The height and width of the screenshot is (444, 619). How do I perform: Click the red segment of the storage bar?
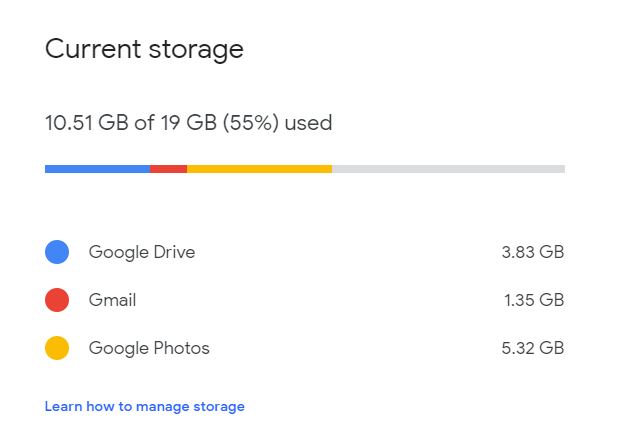[x=169, y=169]
